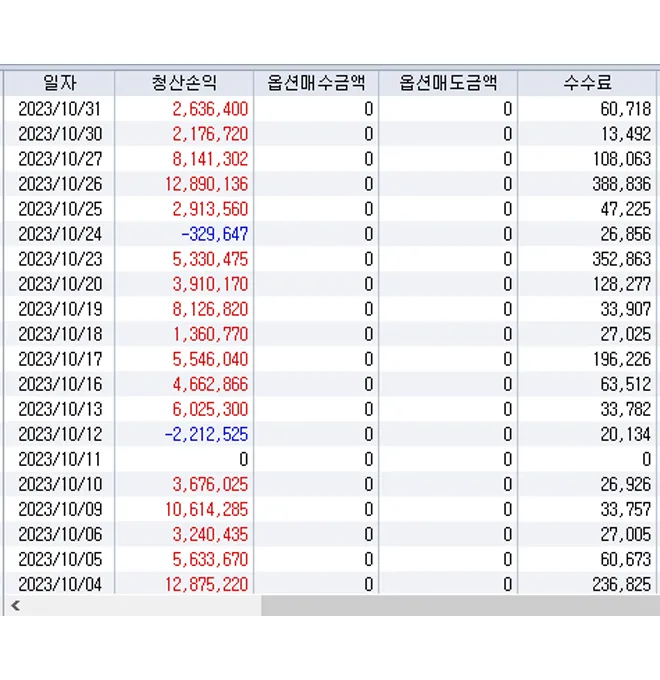Select the 2023/10/20 date cell
This screenshot has height=680, width=660.
point(59,284)
